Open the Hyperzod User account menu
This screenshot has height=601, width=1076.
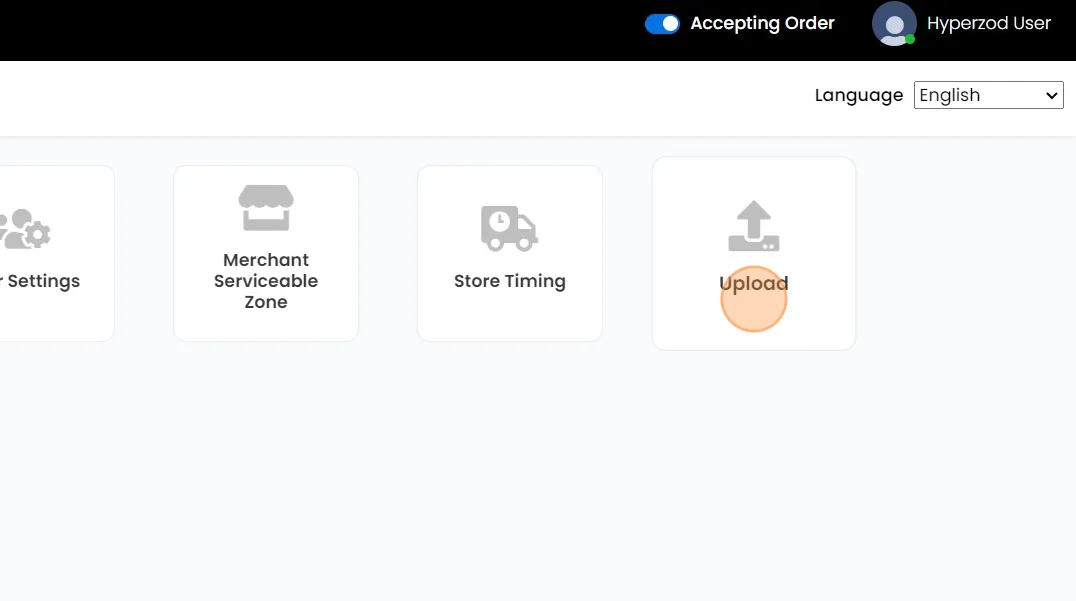point(988,23)
